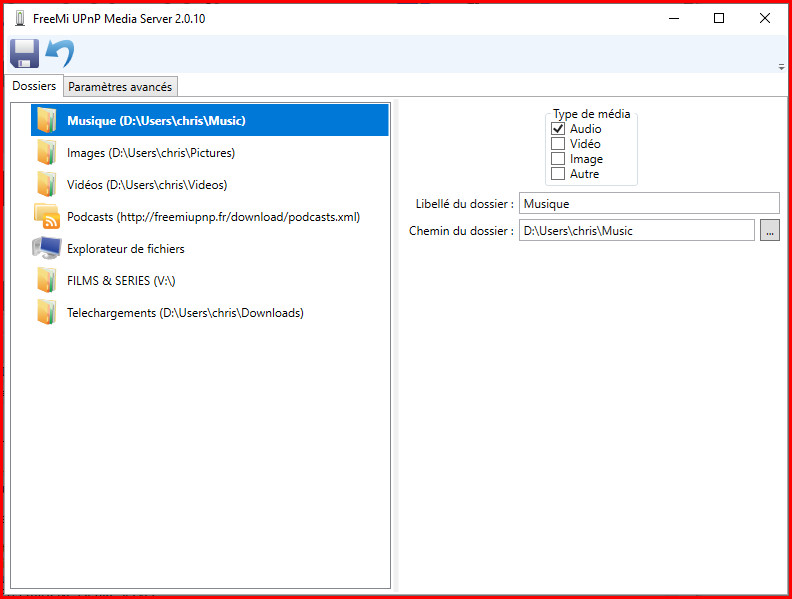Viewport: 792px width, 599px height.
Task: Click the Musique folder icon
Action: pyautogui.click(x=46, y=120)
